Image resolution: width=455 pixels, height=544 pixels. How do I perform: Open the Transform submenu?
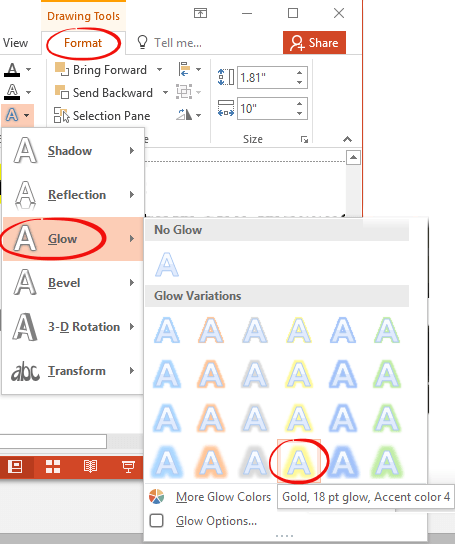pyautogui.click(x=73, y=371)
